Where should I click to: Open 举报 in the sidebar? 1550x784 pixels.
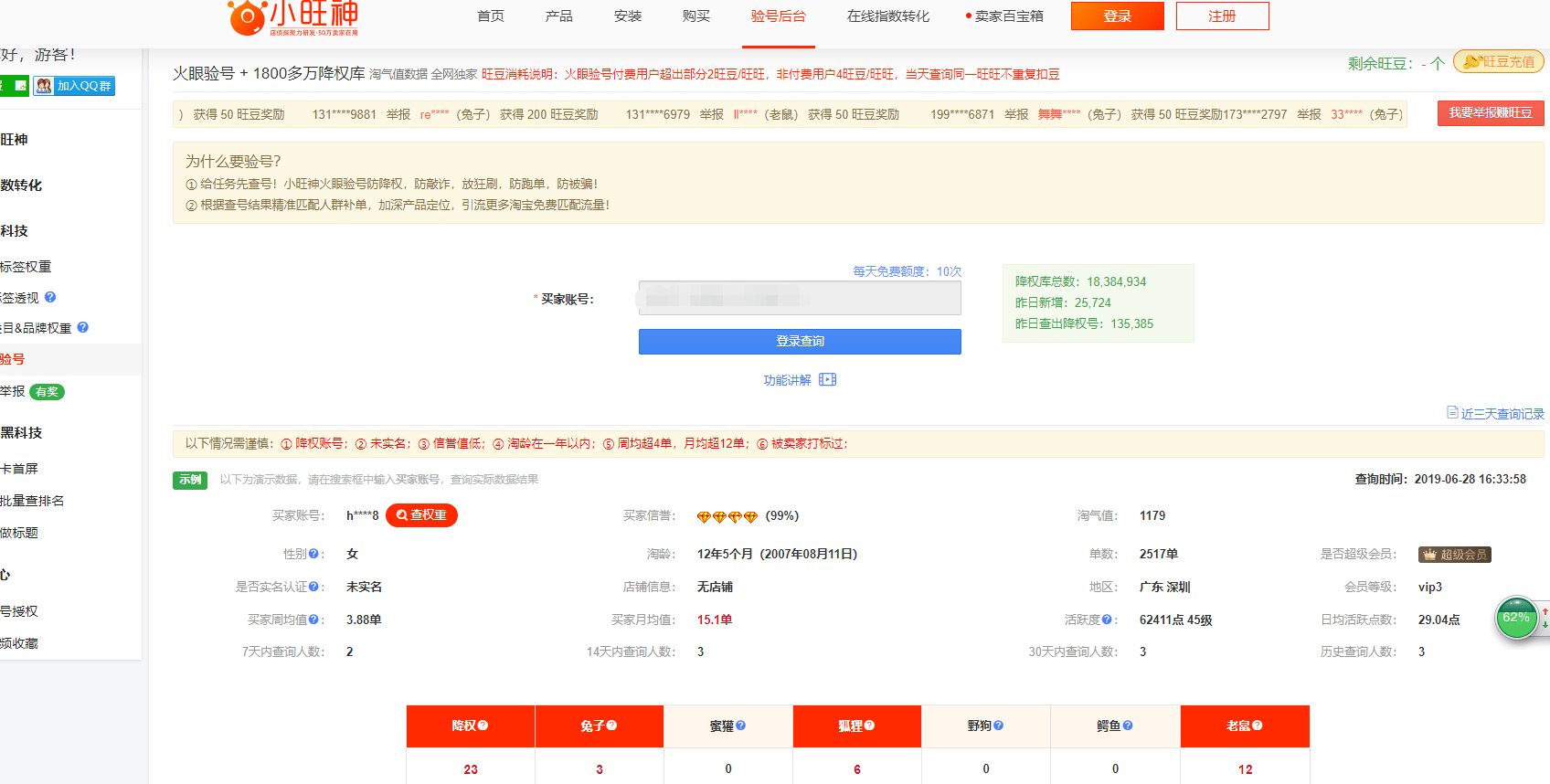pos(13,392)
